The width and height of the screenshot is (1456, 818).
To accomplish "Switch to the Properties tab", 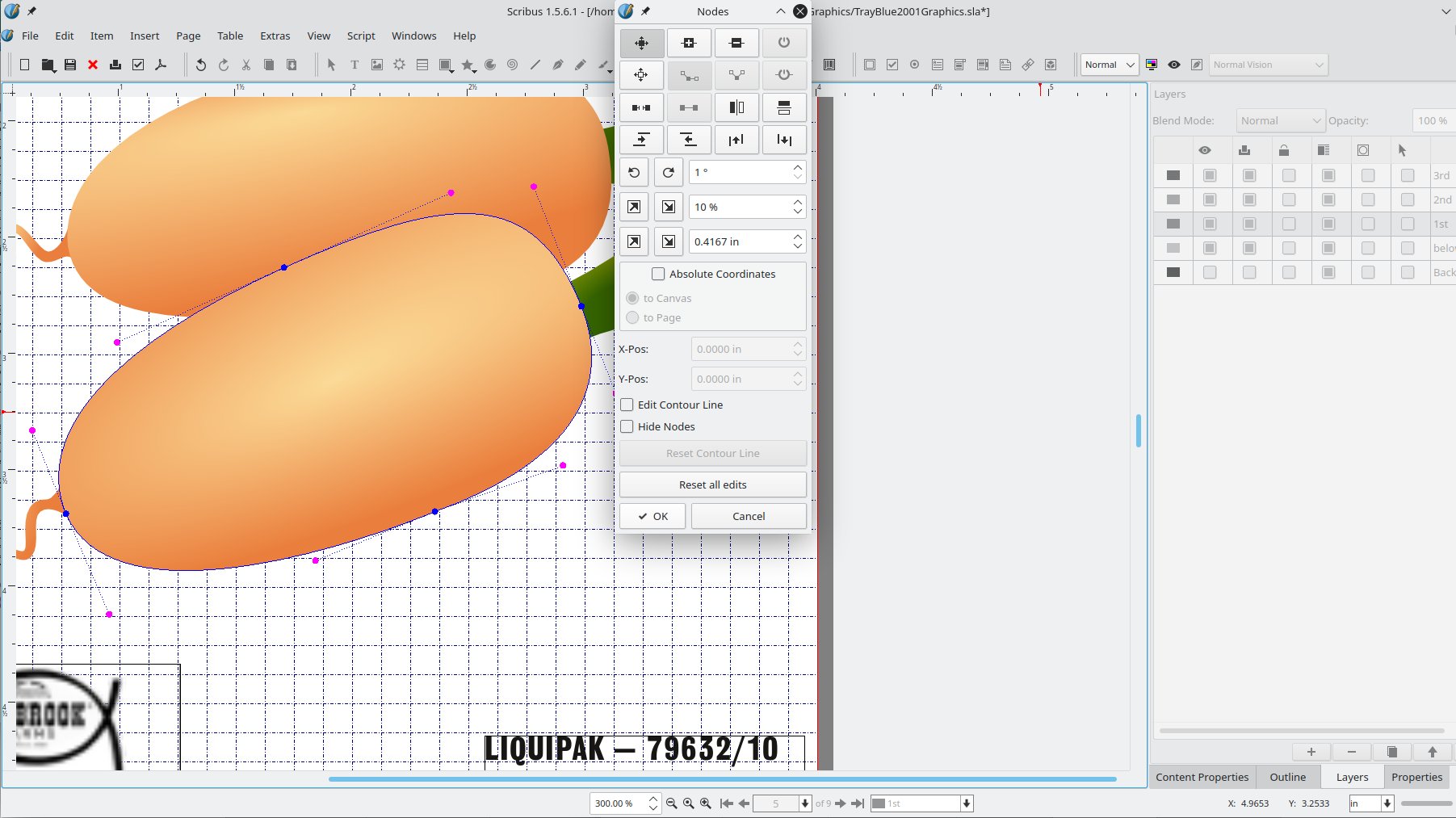I will [x=1416, y=777].
